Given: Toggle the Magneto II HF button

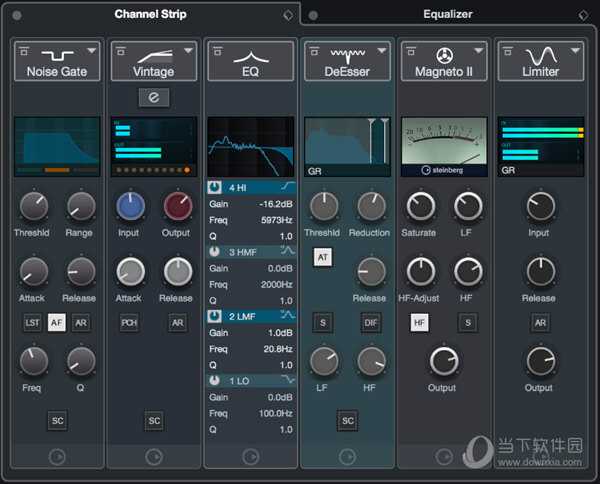Looking at the screenshot, I should click(x=419, y=323).
